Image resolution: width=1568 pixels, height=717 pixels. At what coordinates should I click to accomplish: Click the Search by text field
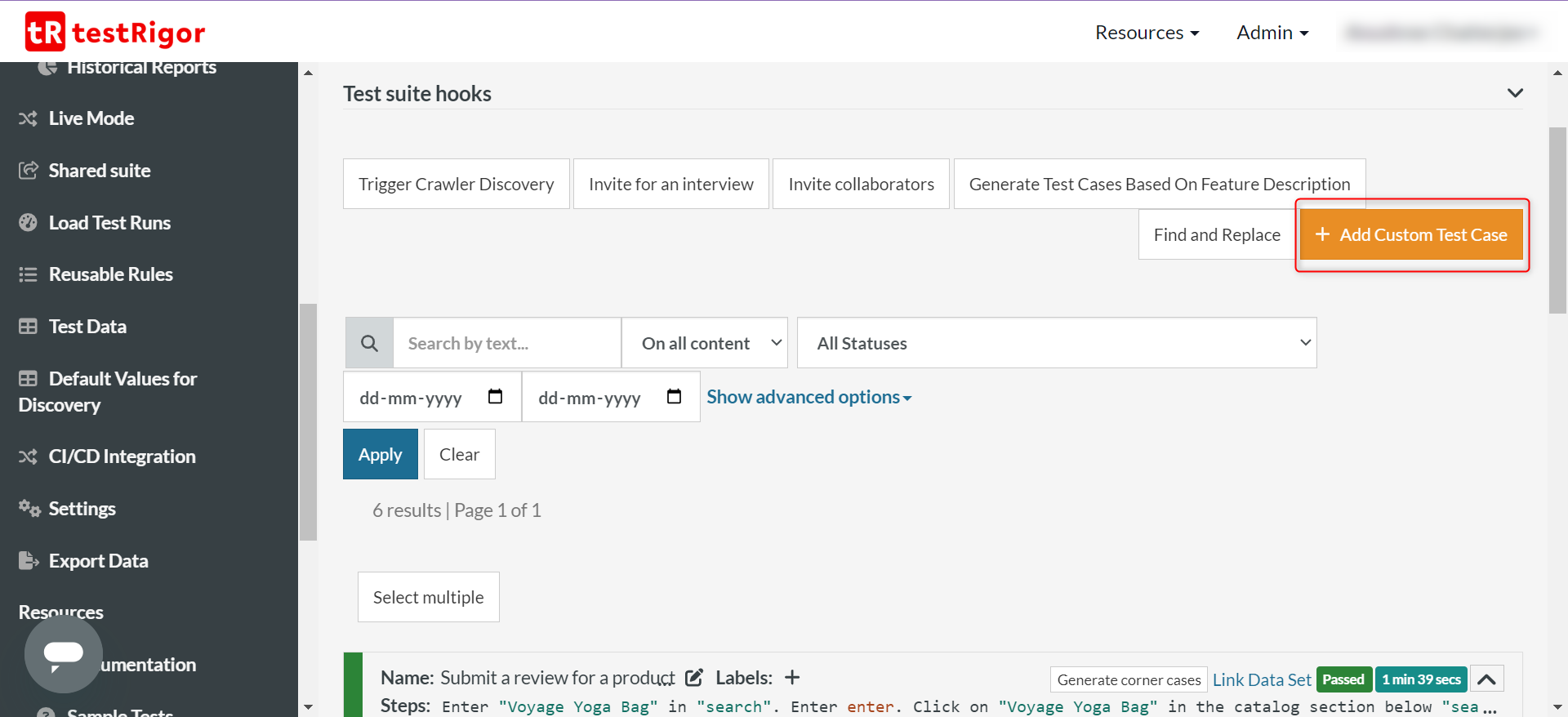[506, 343]
